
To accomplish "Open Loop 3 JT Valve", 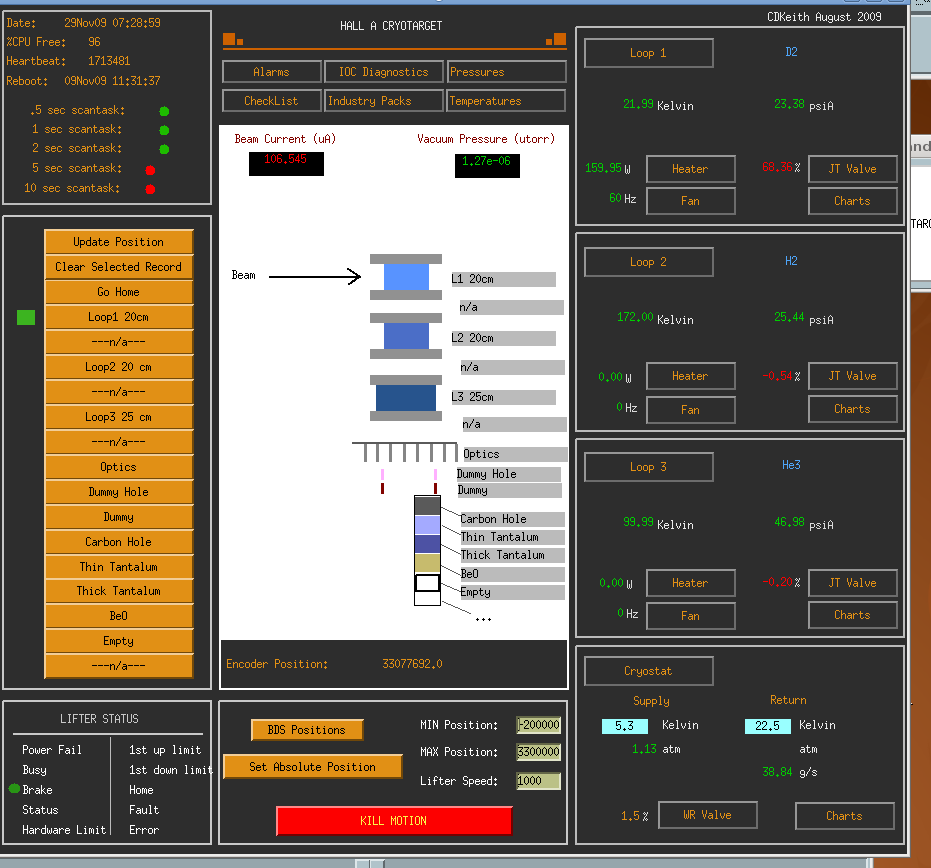I will tap(853, 583).
